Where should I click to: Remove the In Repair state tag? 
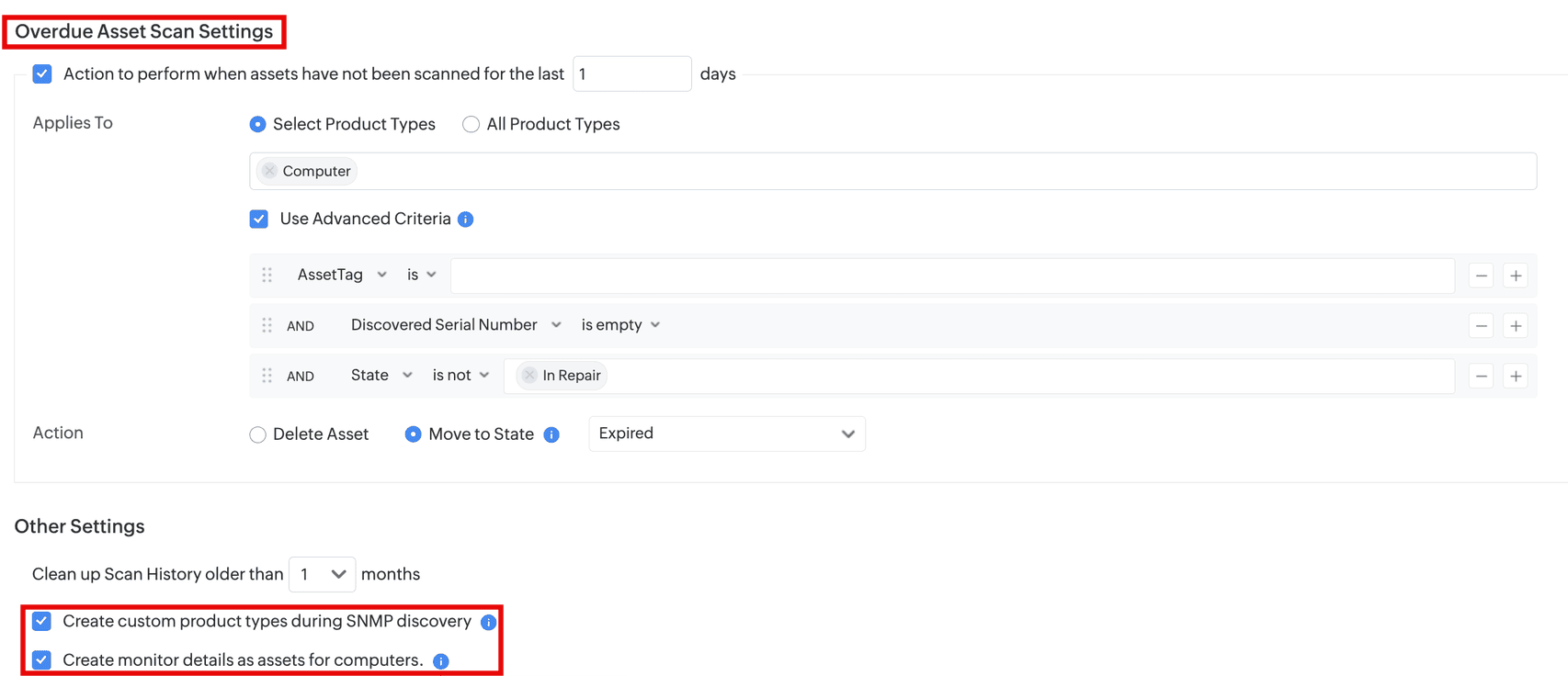[529, 376]
